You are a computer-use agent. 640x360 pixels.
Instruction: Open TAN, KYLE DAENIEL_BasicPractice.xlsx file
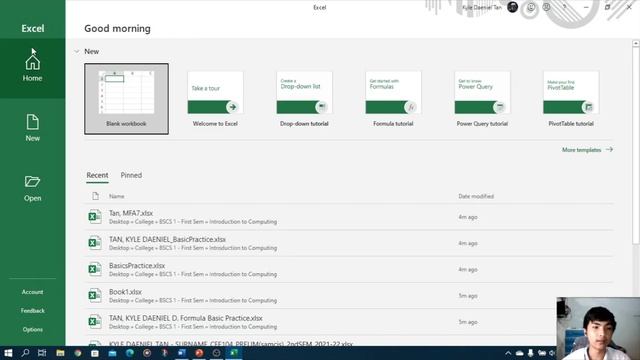tap(349, 243)
